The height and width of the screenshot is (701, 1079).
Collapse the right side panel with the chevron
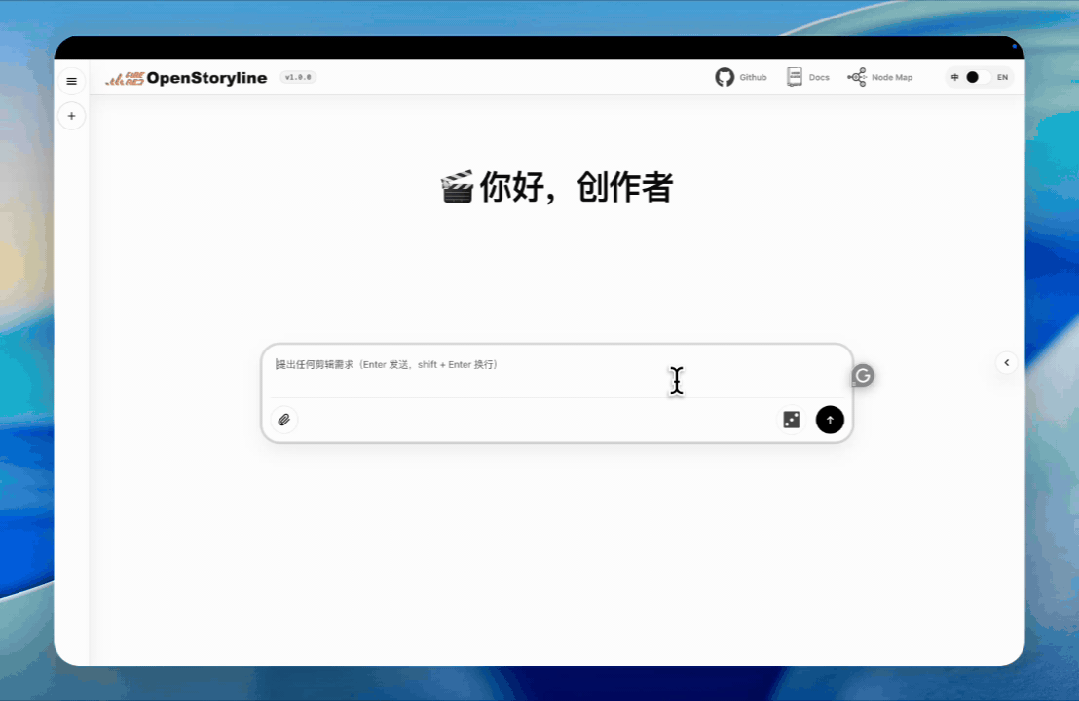click(1006, 362)
